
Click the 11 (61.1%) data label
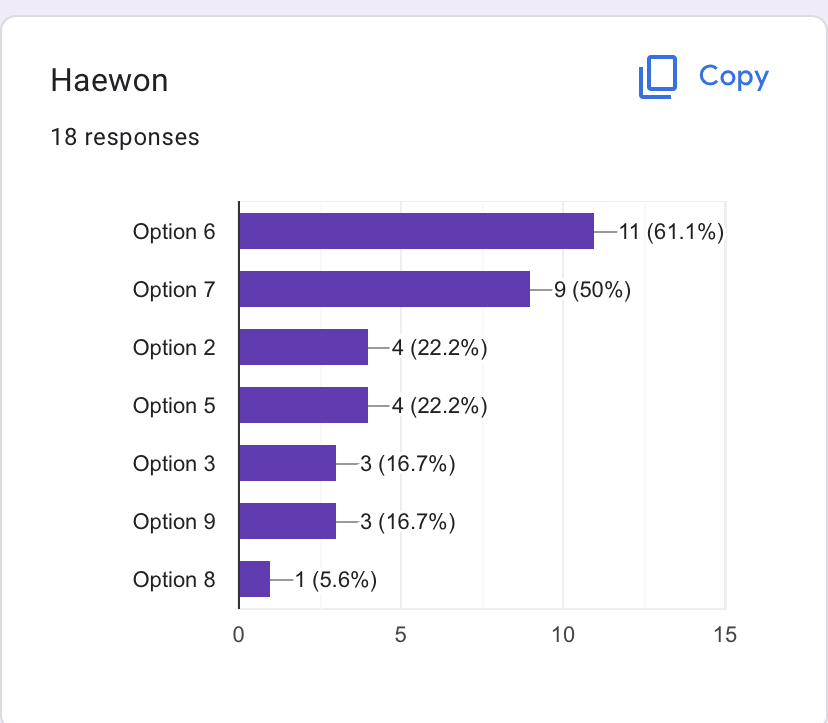pyautogui.click(x=671, y=231)
